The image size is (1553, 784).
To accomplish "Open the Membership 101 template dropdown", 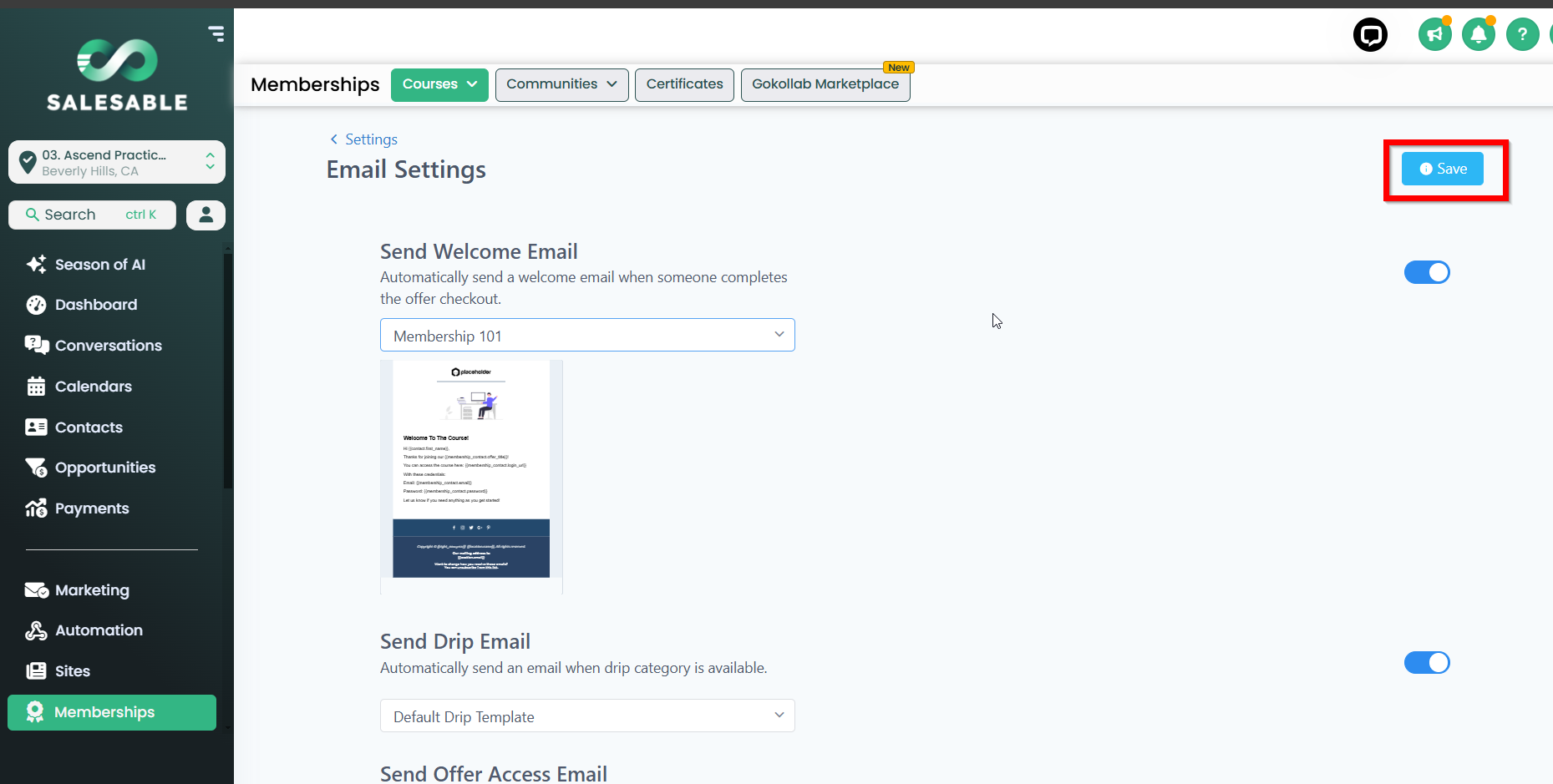I will 587,336.
